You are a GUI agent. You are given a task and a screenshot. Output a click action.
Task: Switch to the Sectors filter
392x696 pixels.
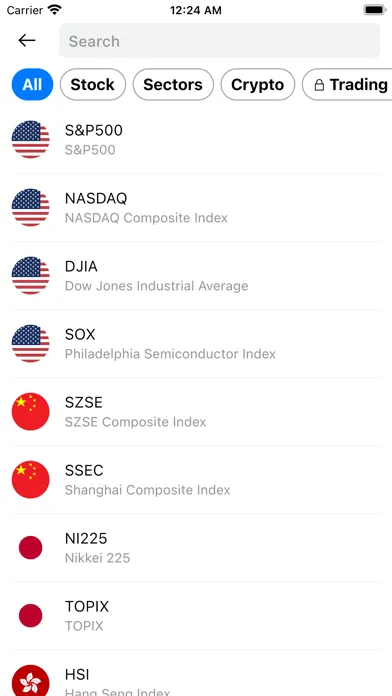pos(173,84)
